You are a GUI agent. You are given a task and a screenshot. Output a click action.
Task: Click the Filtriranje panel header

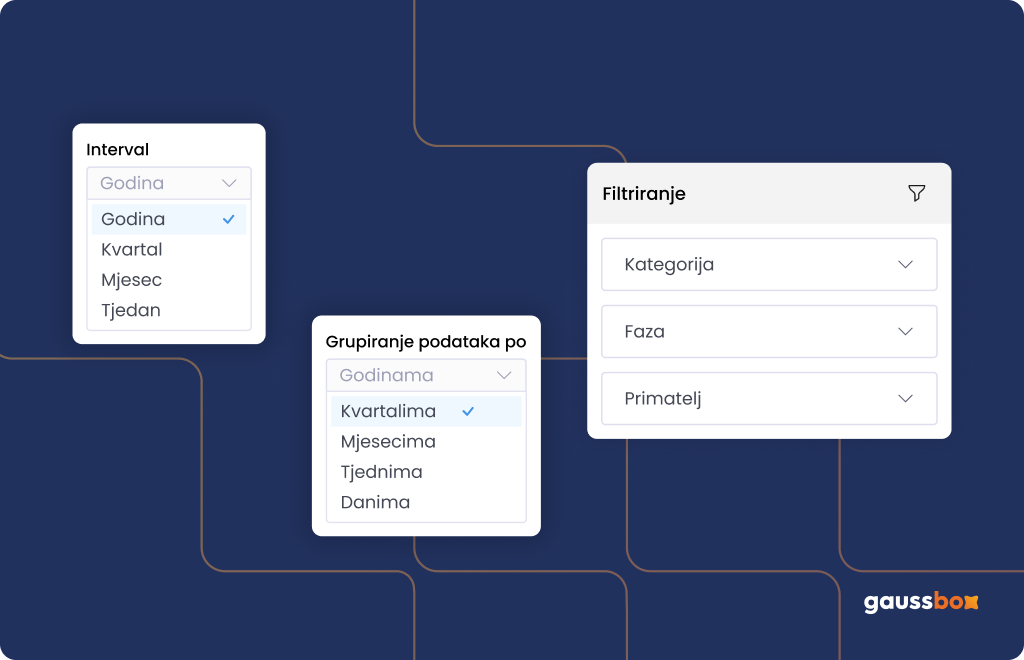(769, 193)
